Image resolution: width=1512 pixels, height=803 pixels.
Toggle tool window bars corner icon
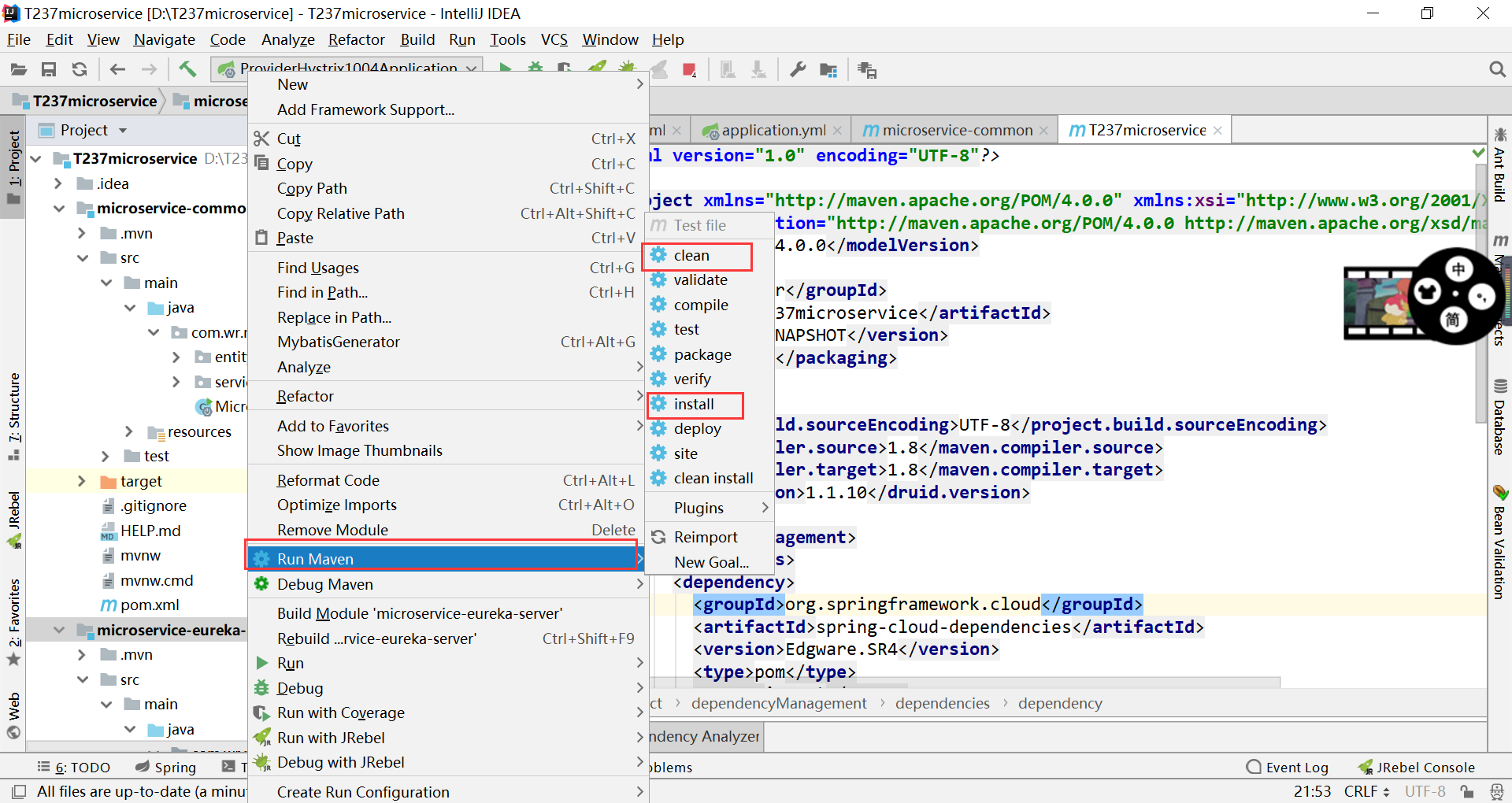point(19,791)
